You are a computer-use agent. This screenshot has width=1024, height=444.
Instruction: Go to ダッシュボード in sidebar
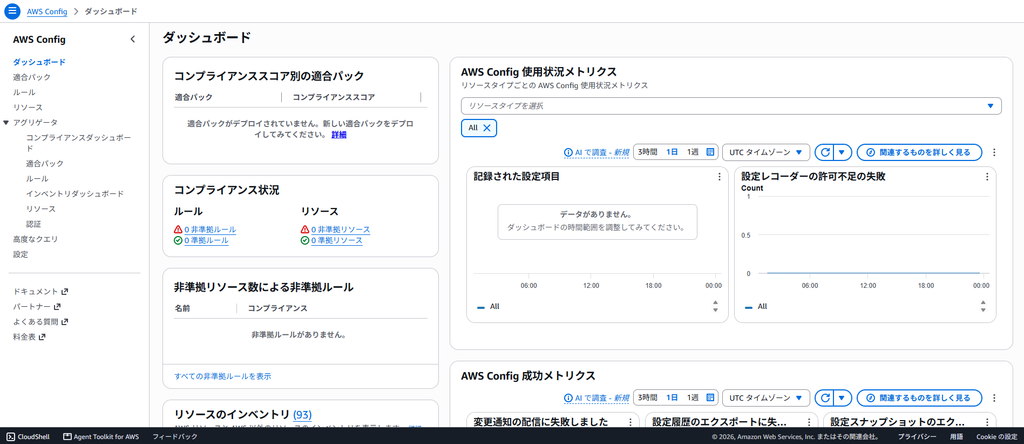tap(39, 62)
